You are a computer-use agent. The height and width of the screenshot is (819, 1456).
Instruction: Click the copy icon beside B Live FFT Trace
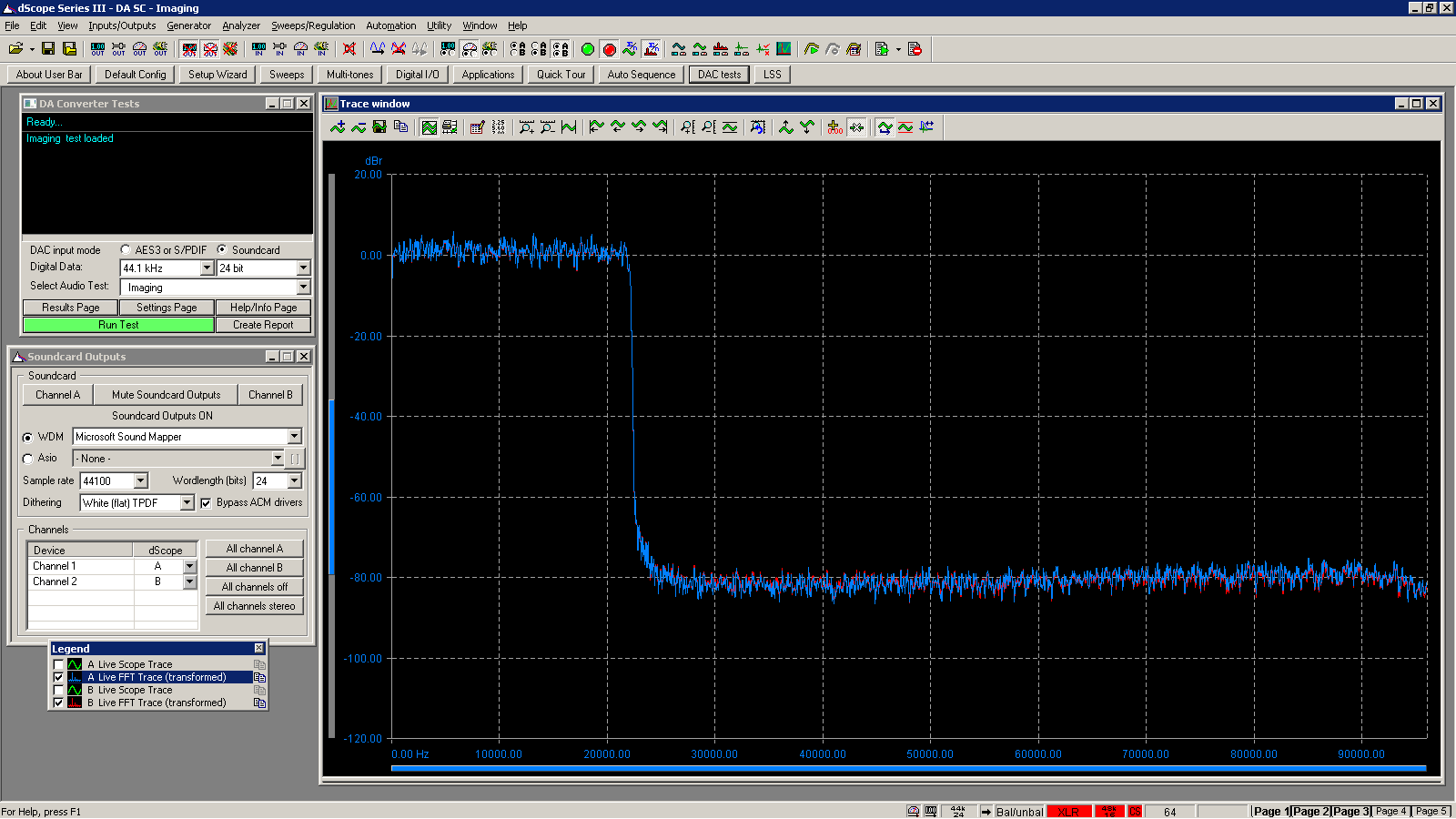tap(259, 703)
